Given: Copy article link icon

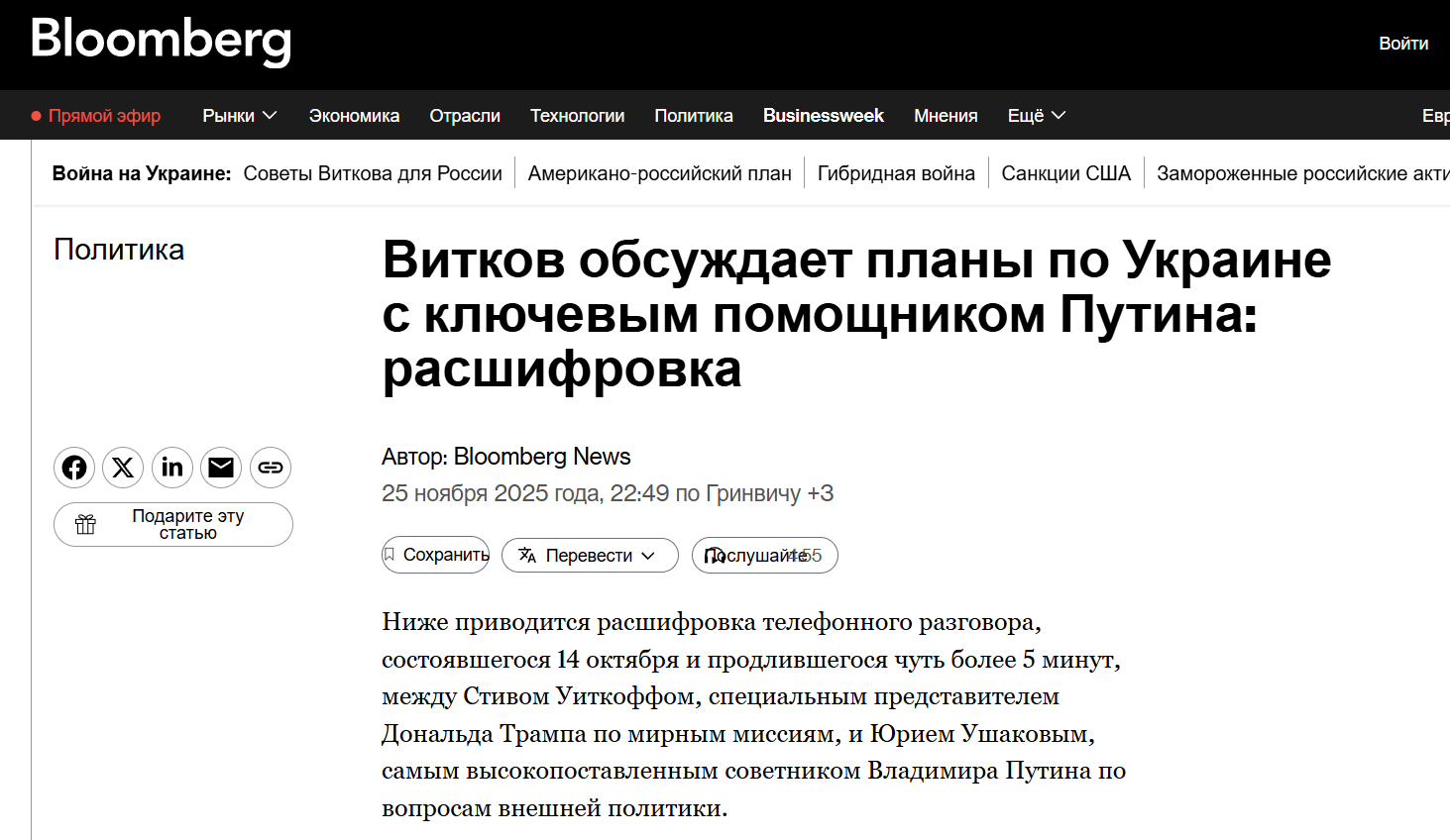Looking at the screenshot, I should [x=271, y=468].
